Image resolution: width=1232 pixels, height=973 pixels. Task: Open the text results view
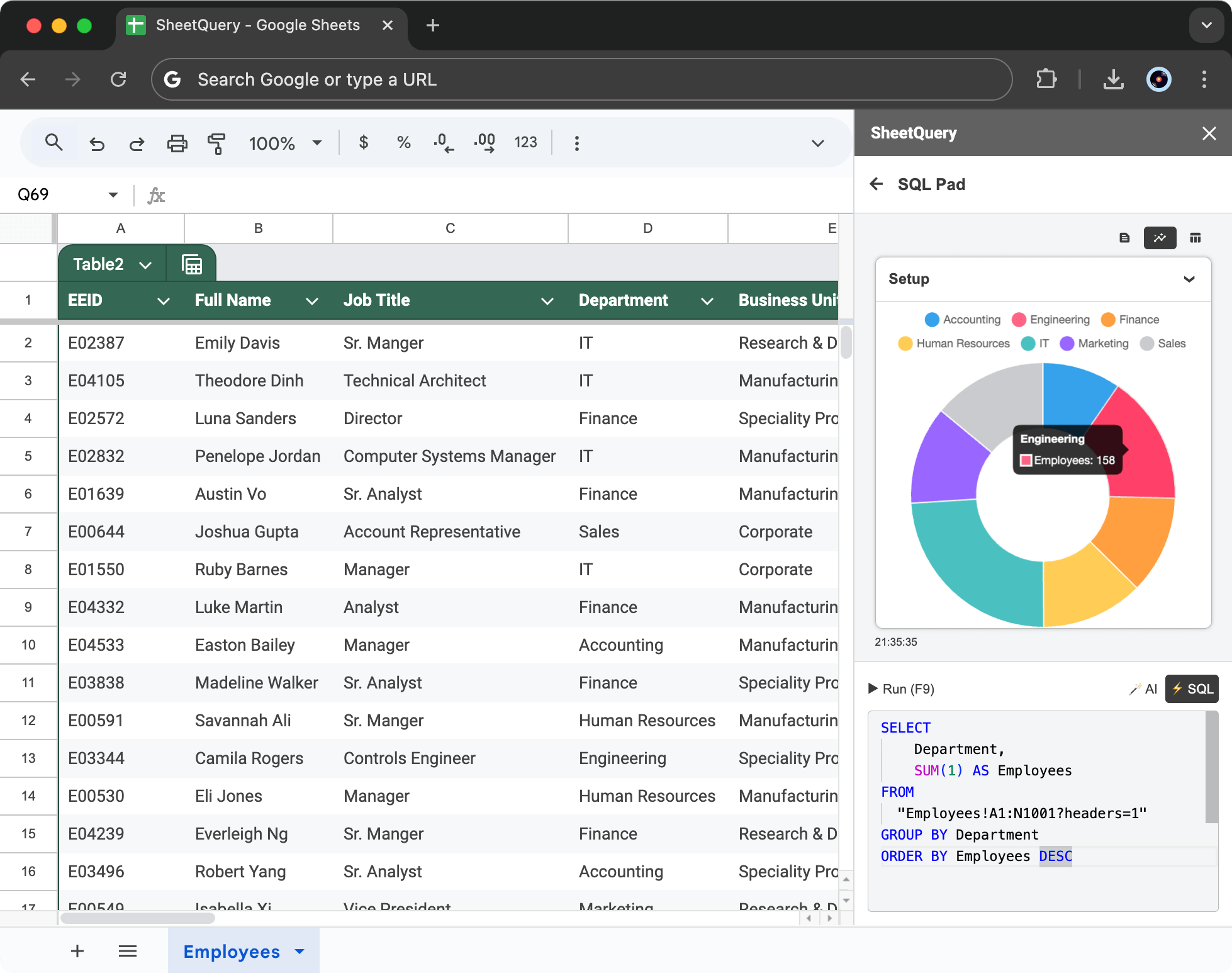(x=1124, y=238)
